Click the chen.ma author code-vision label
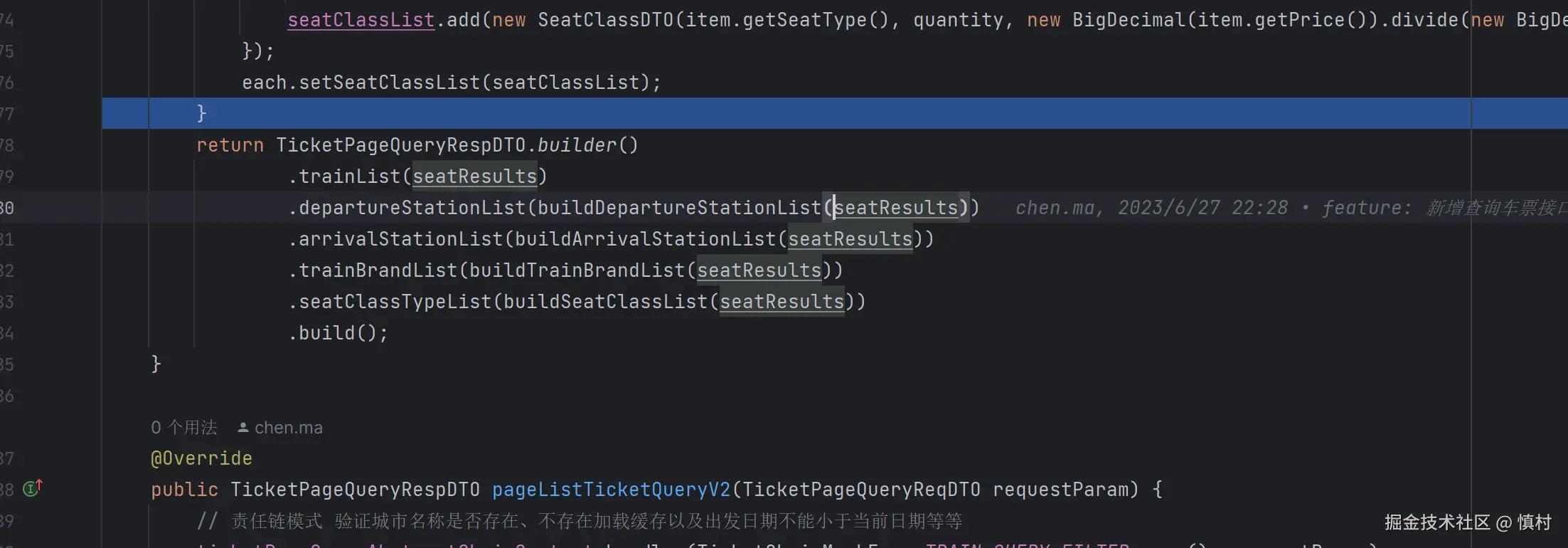 pos(288,428)
